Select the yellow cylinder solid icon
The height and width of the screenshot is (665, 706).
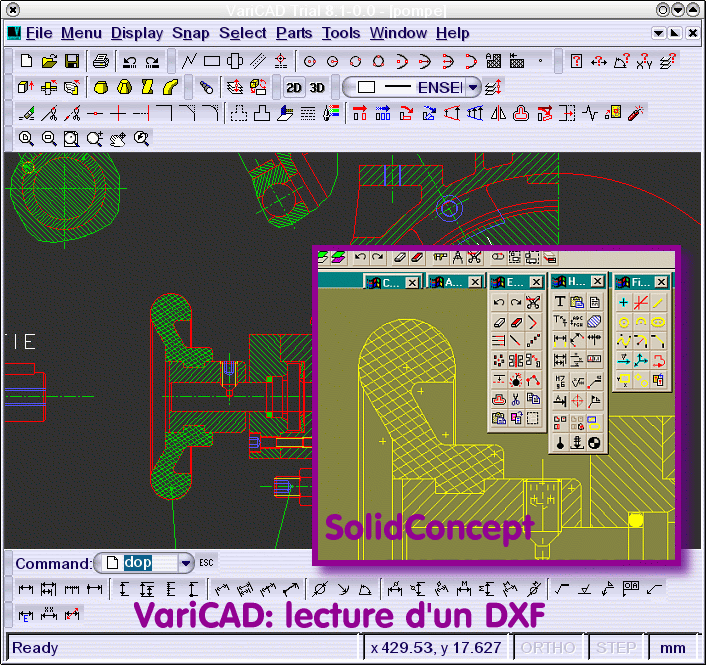[x=101, y=87]
